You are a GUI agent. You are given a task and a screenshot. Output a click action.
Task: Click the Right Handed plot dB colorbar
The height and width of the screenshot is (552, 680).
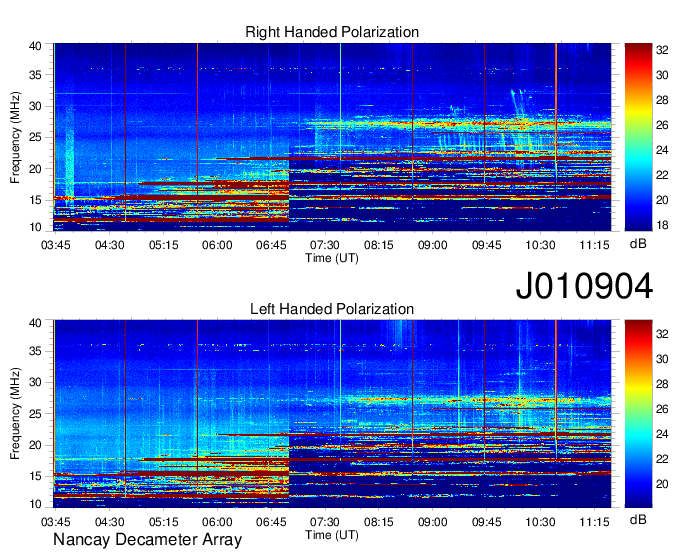click(x=638, y=137)
